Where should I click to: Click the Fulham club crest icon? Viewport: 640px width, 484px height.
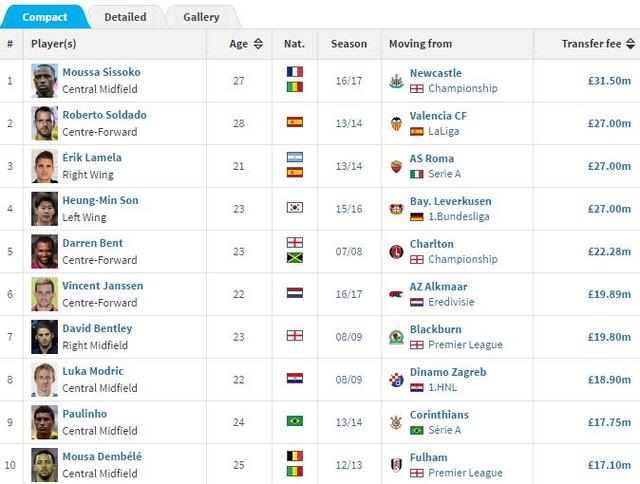coord(396,465)
